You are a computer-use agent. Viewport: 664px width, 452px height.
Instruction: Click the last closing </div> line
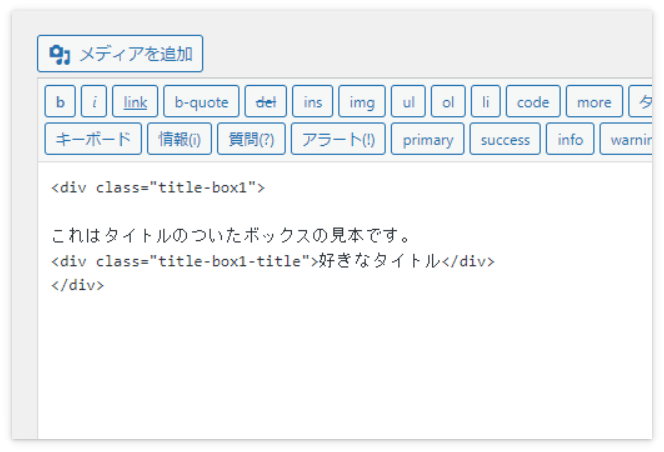pyautogui.click(x=77, y=285)
